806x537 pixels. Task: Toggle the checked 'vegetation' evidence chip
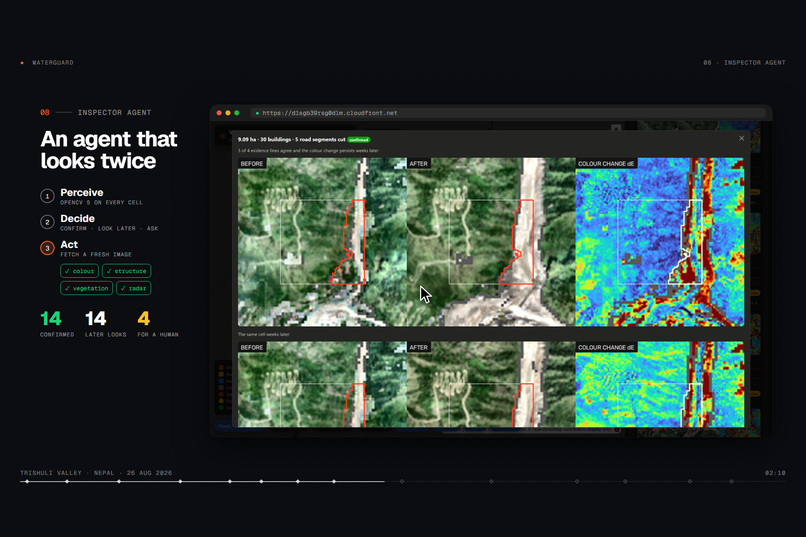tap(86, 288)
